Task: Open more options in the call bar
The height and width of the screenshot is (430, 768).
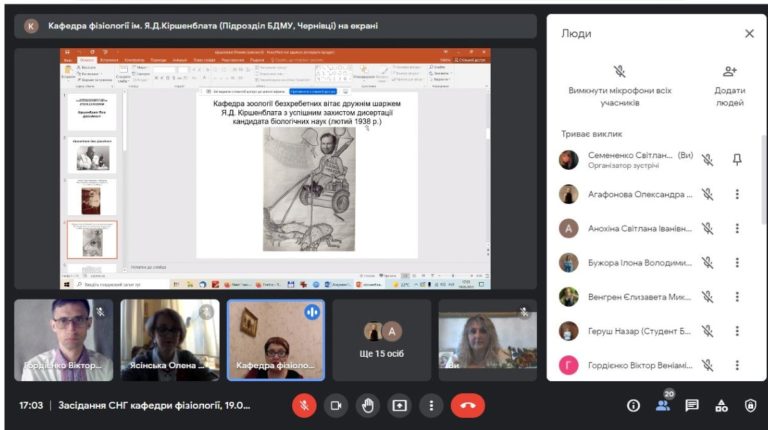Action: click(x=431, y=405)
